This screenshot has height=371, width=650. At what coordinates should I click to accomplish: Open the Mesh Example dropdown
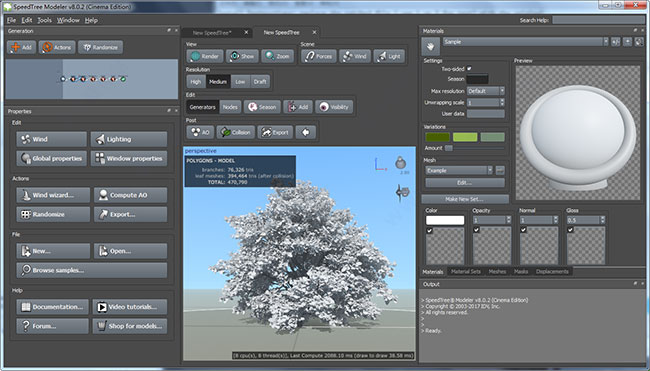click(459, 170)
